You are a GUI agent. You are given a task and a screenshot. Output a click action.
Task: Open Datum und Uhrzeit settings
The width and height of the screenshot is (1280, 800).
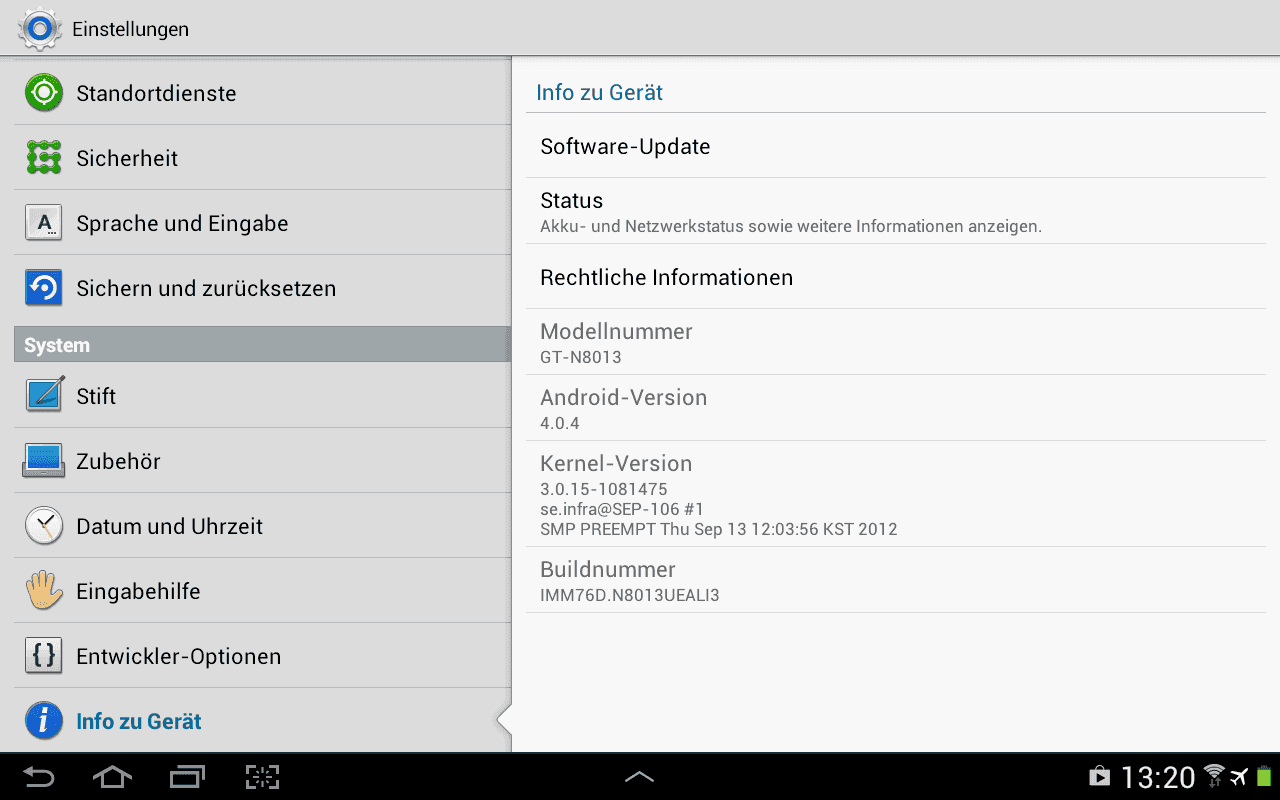262,526
